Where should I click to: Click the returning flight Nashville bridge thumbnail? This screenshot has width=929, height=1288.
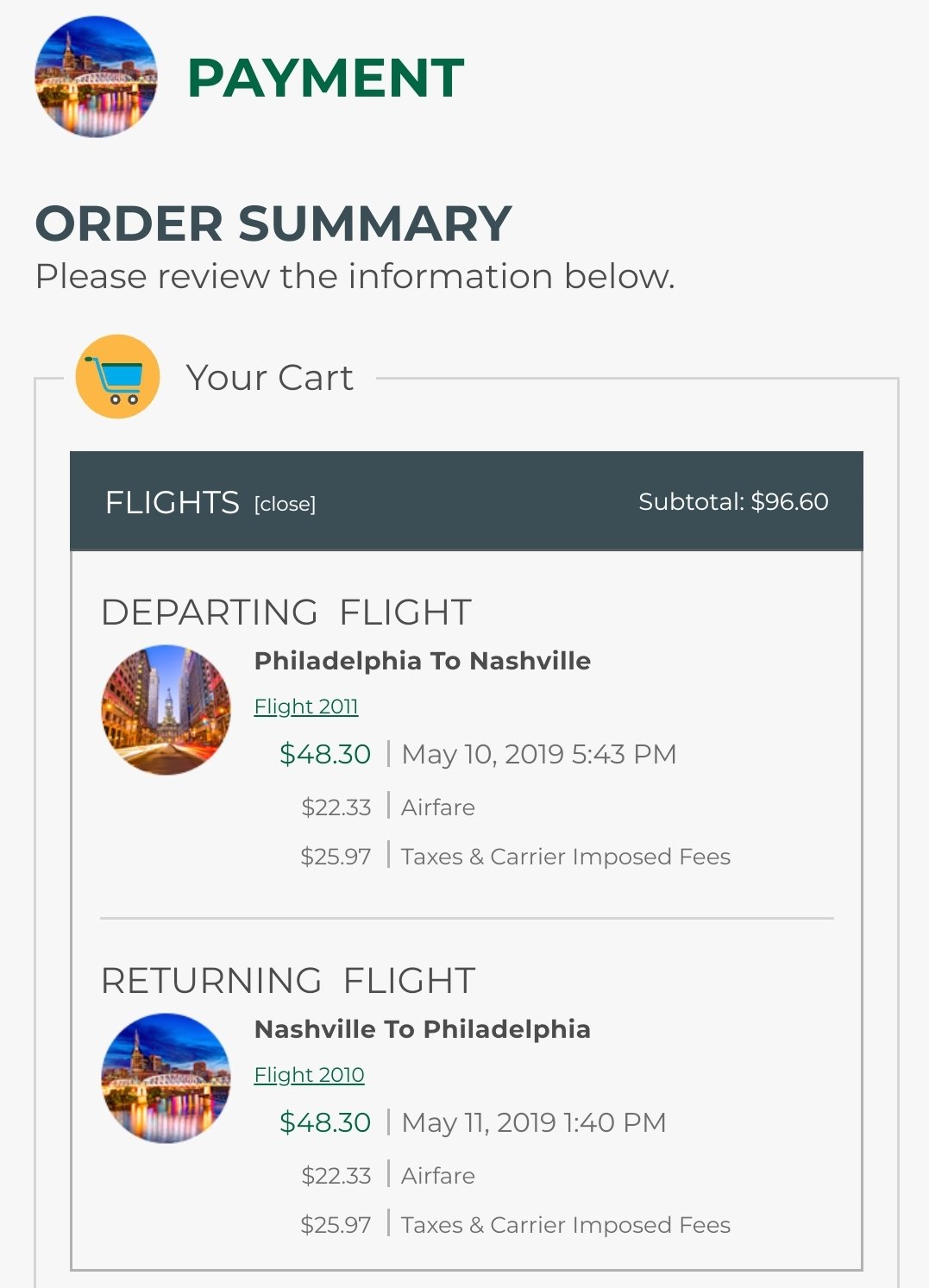pyautogui.click(x=166, y=1078)
